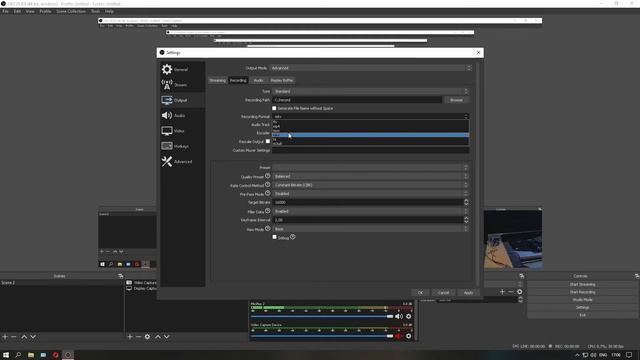Click Custom Muxer Settings field

point(371,150)
